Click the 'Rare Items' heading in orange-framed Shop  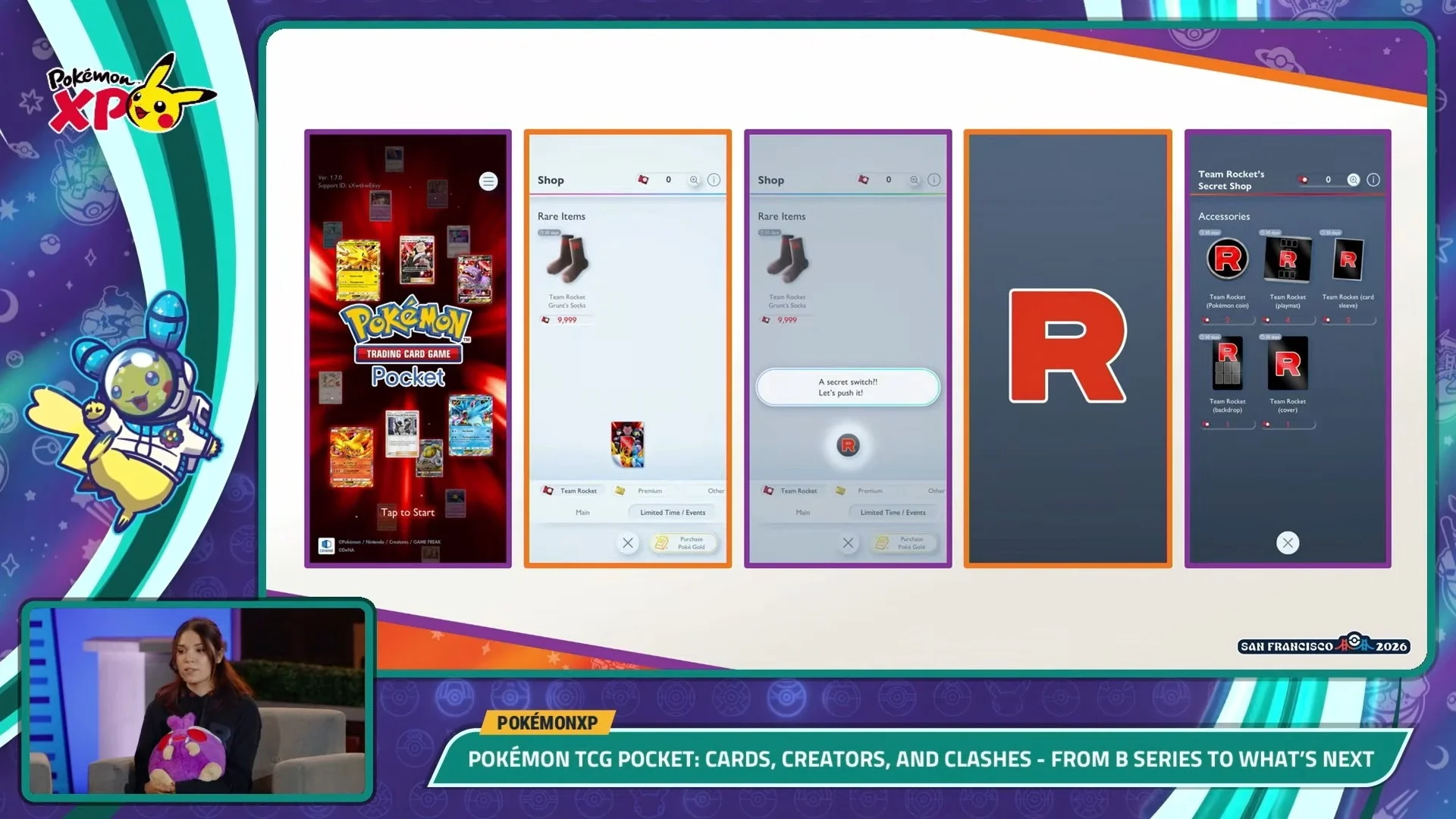tap(561, 216)
